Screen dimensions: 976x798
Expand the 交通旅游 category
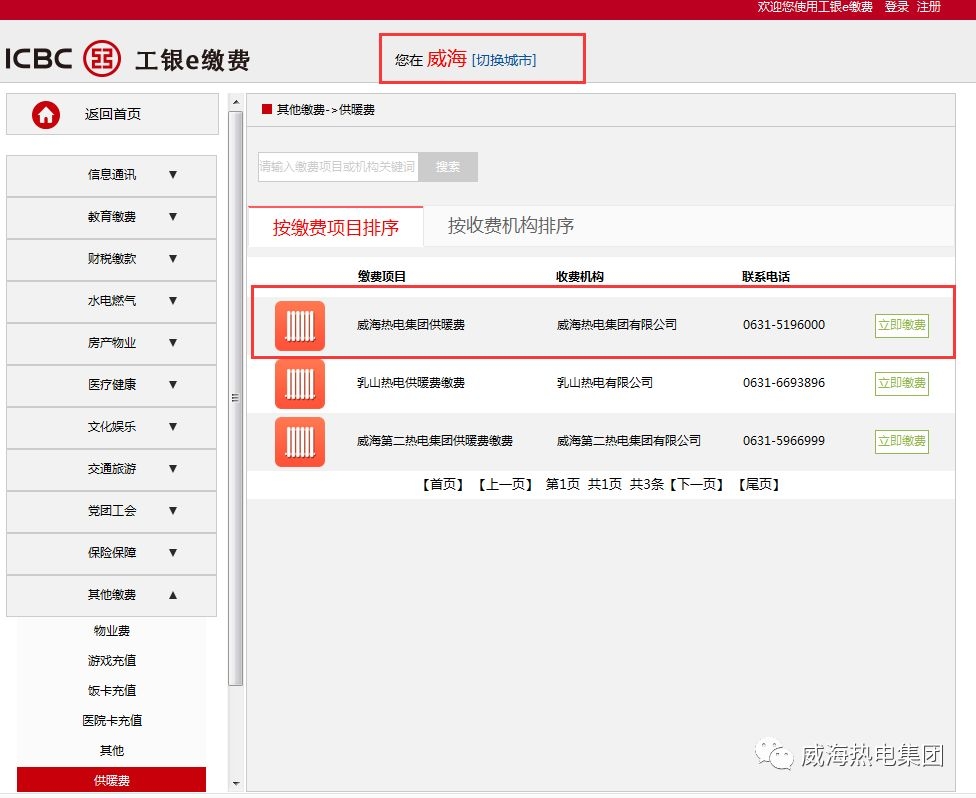(x=111, y=469)
